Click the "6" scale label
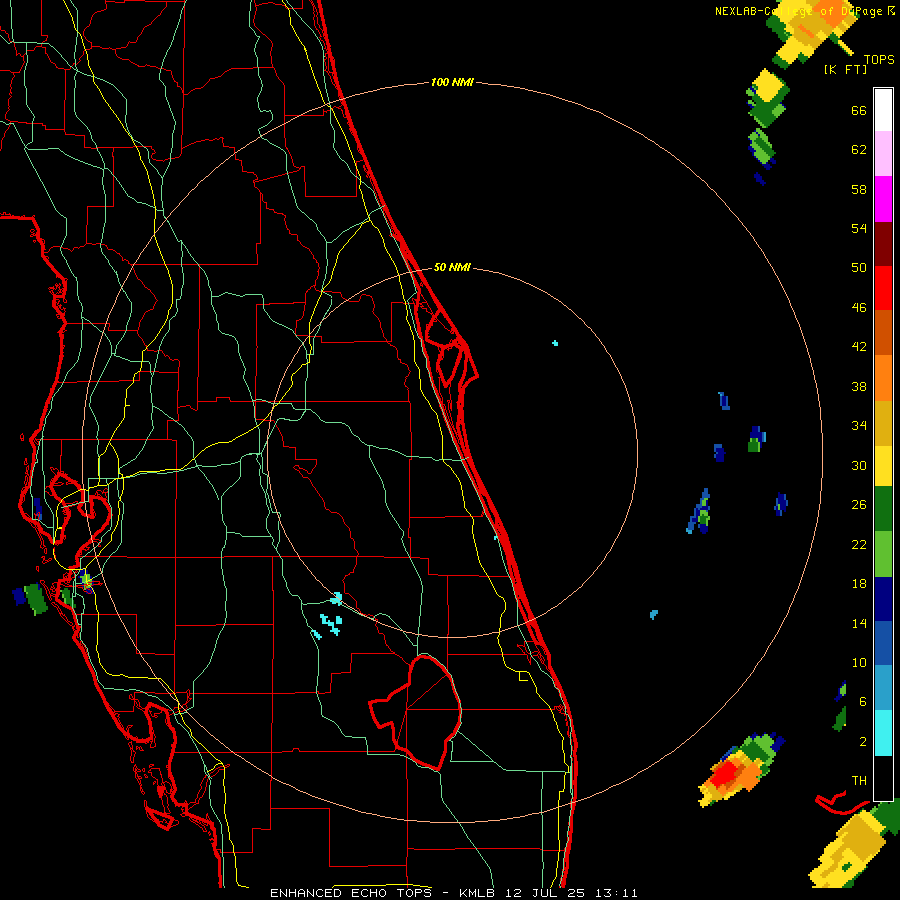The height and width of the screenshot is (900, 900). (x=863, y=701)
